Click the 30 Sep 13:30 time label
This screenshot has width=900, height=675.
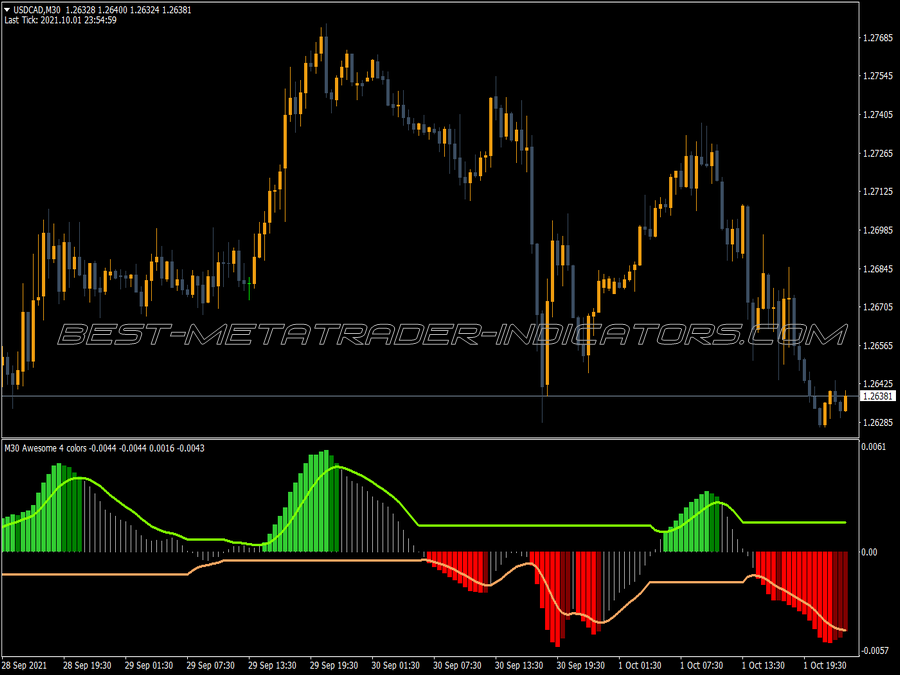tap(519, 665)
